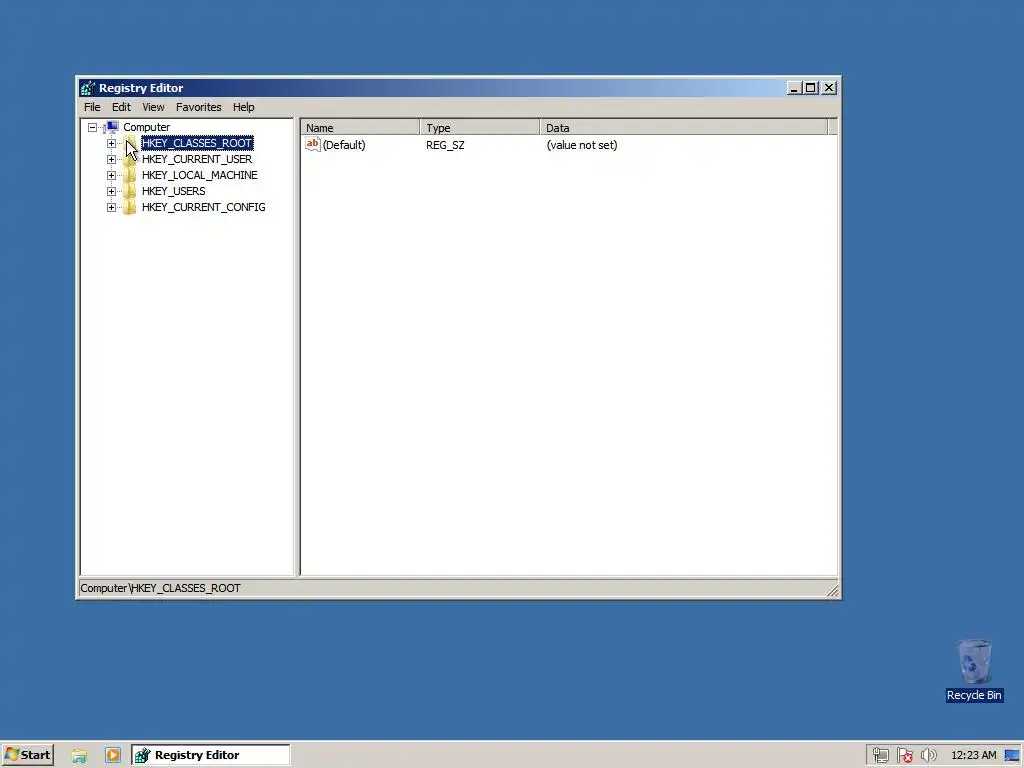Screen dimensions: 1024x768
Task: Select HKEY_CURRENT_CONFIG tree label
Action: [203, 207]
